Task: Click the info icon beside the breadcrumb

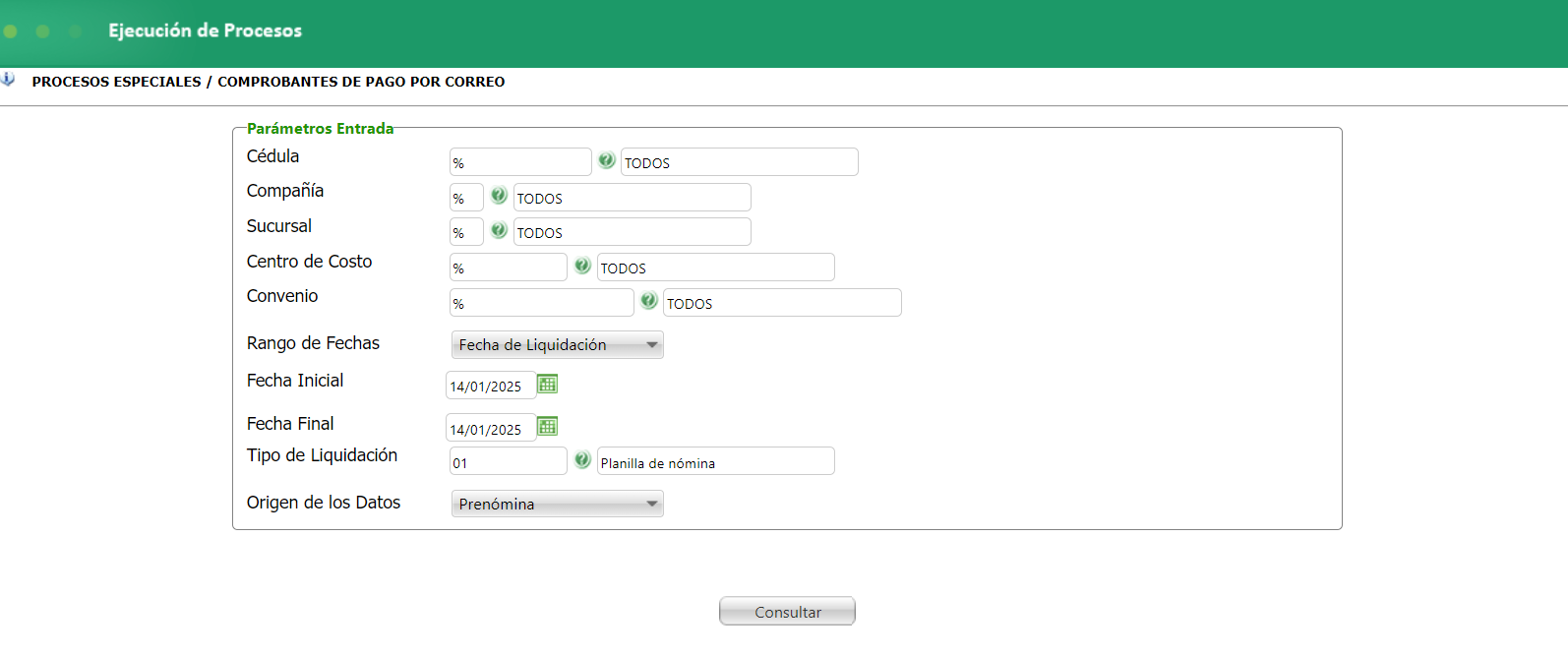Action: tap(8, 79)
